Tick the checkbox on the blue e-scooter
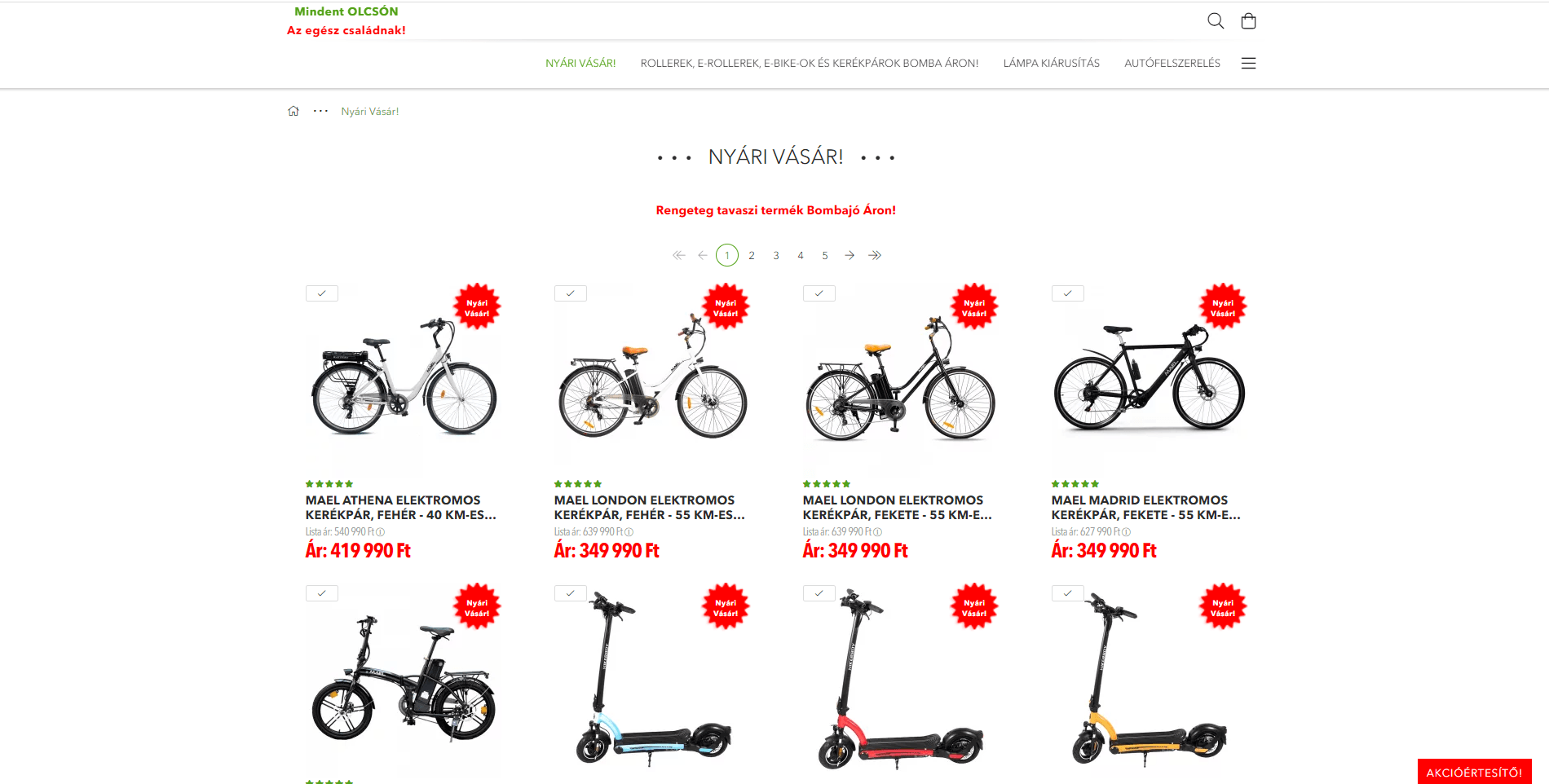The height and width of the screenshot is (784, 1549). (x=571, y=593)
